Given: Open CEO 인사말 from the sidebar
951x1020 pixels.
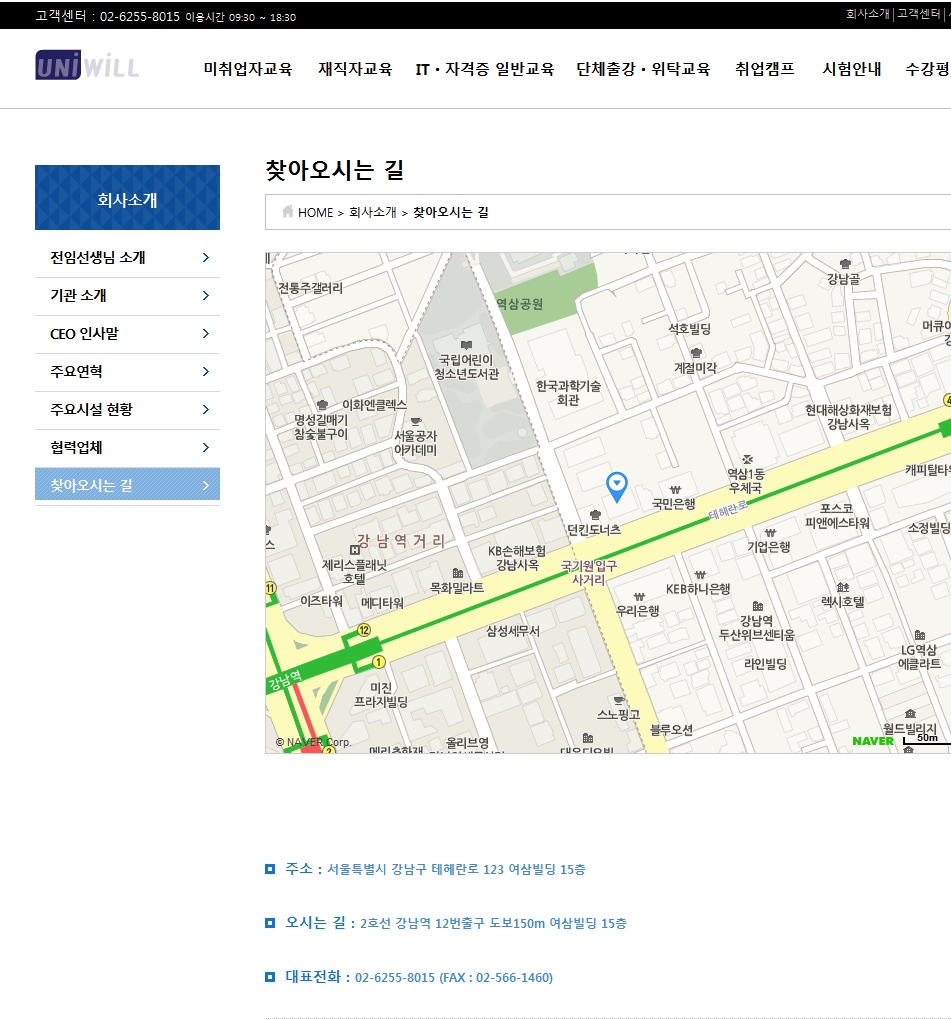Looking at the screenshot, I should 127,334.
